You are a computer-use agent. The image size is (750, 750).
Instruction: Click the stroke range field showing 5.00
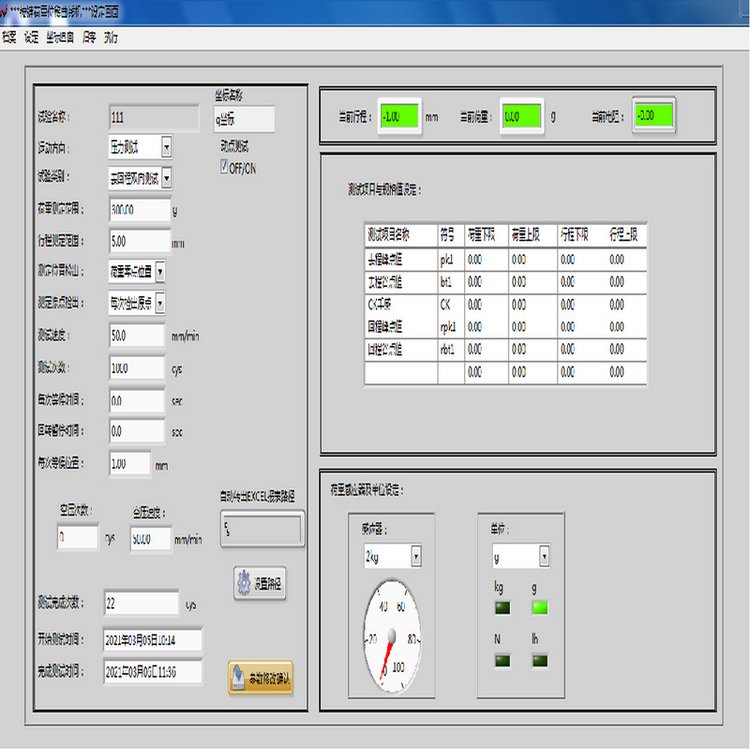click(x=140, y=241)
